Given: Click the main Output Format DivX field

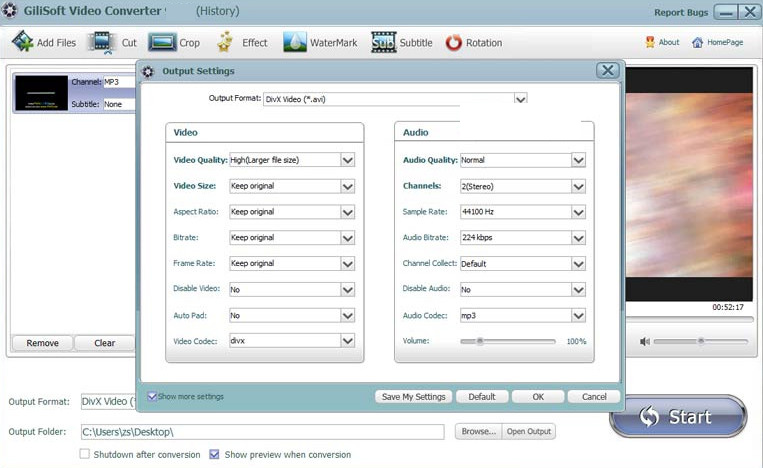Looking at the screenshot, I should point(109,401).
